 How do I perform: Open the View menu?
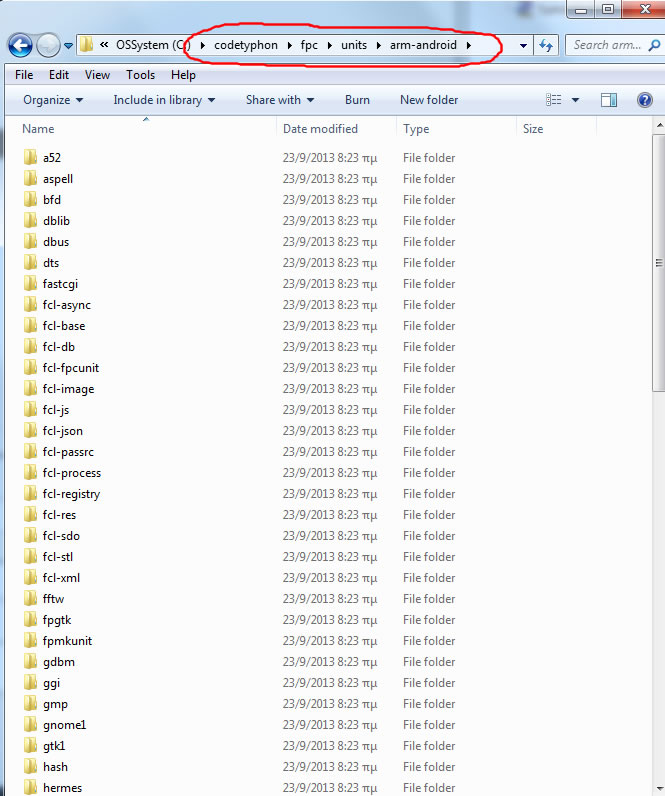coord(97,75)
